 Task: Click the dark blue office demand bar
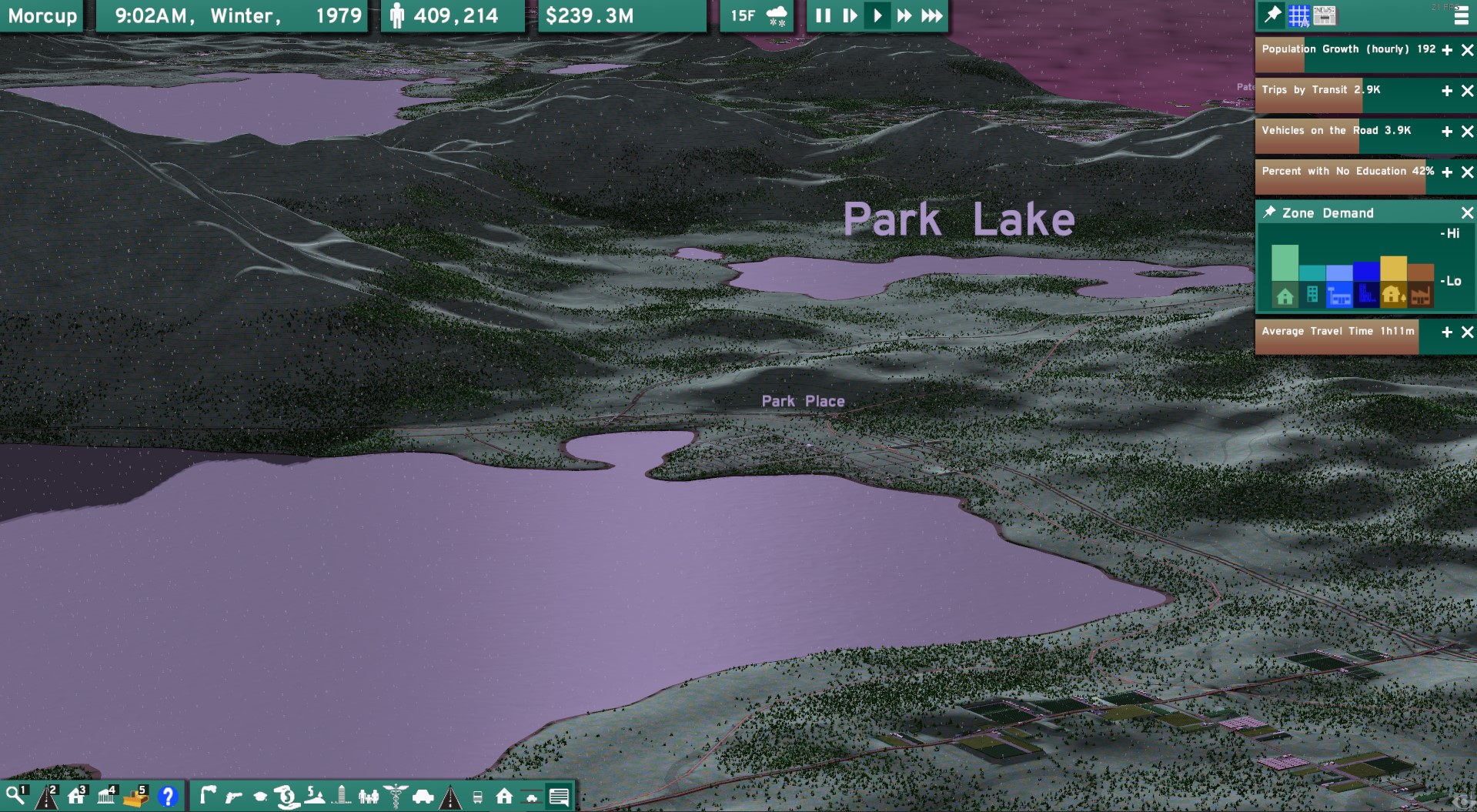click(1366, 272)
